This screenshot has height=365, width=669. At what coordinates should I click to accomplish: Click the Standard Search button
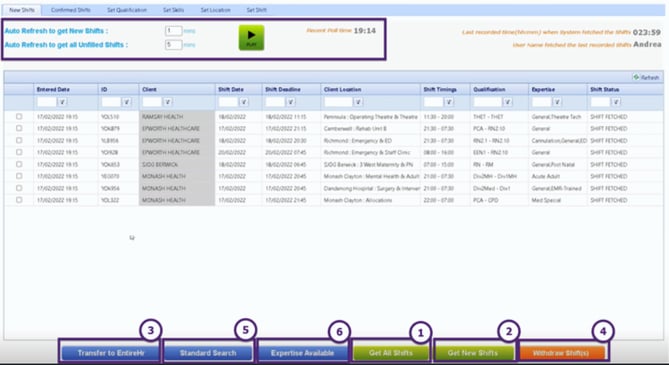208,353
